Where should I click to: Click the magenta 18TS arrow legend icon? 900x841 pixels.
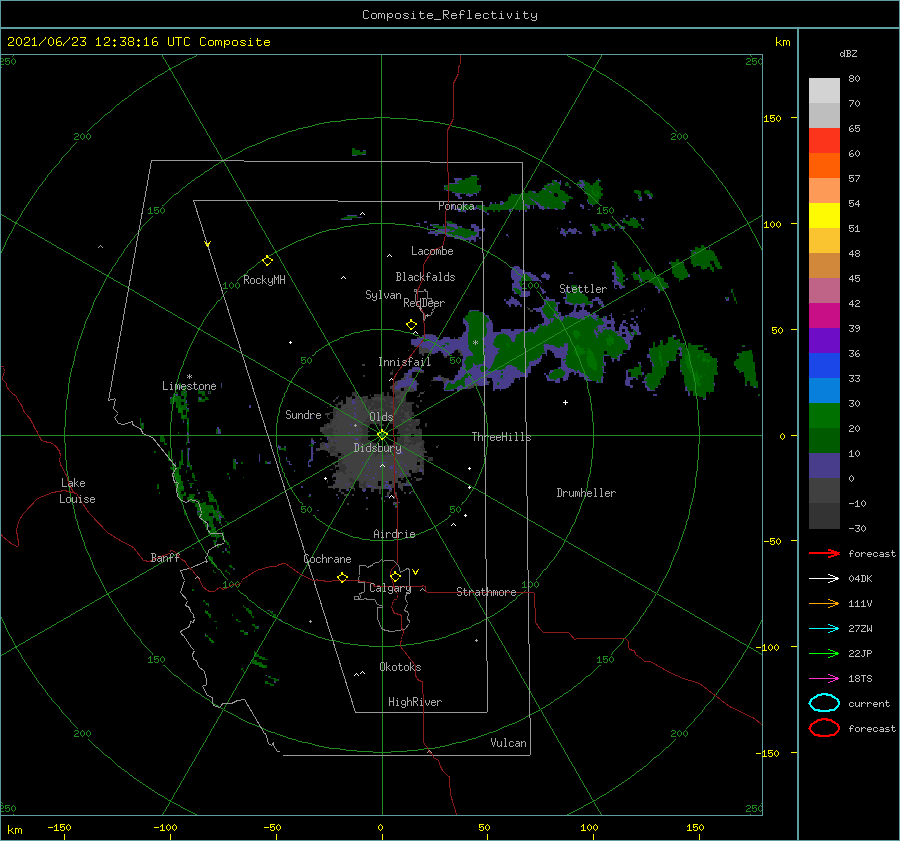[824, 679]
